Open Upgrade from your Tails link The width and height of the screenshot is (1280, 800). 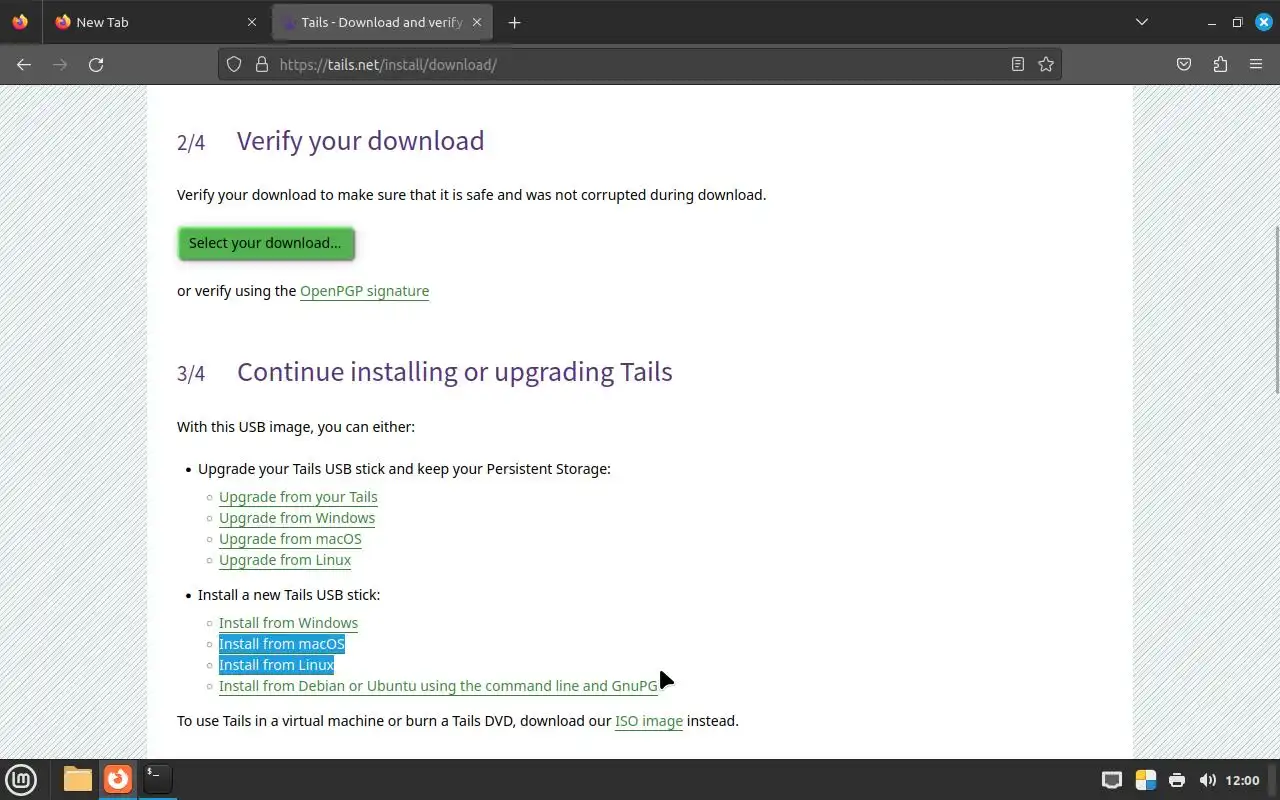tap(298, 497)
